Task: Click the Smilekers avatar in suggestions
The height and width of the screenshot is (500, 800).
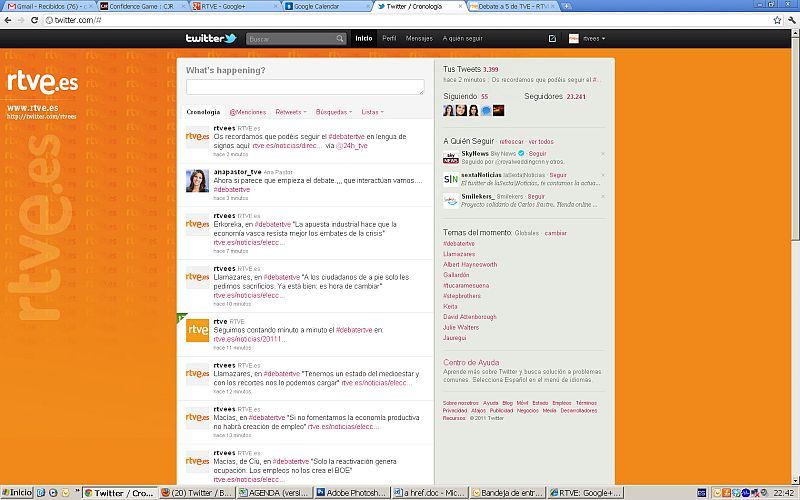Action: (x=451, y=200)
